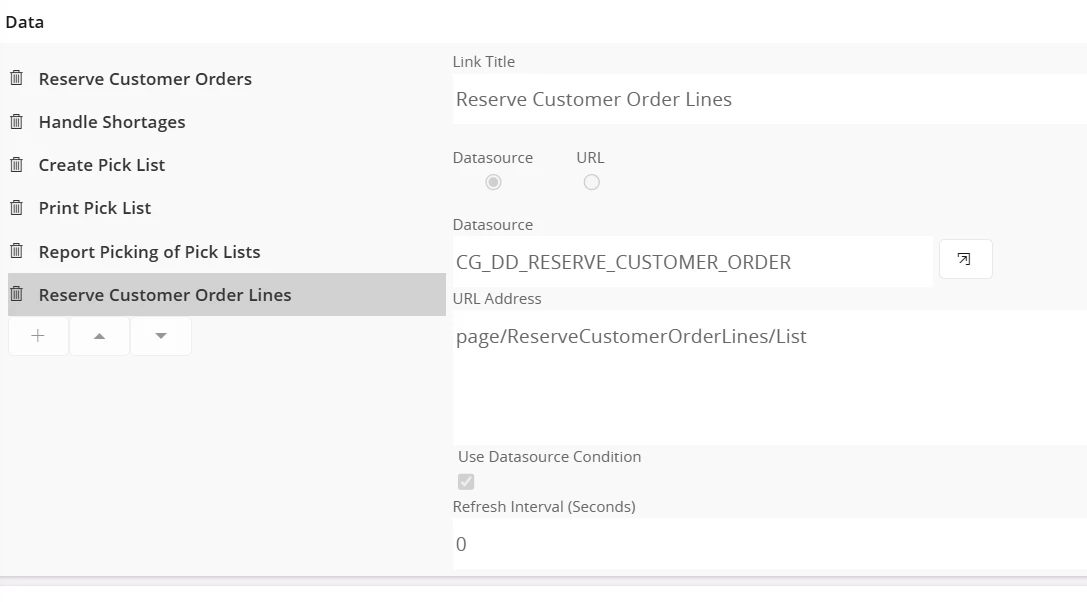Choose Print Pick List from the list

pos(95,208)
